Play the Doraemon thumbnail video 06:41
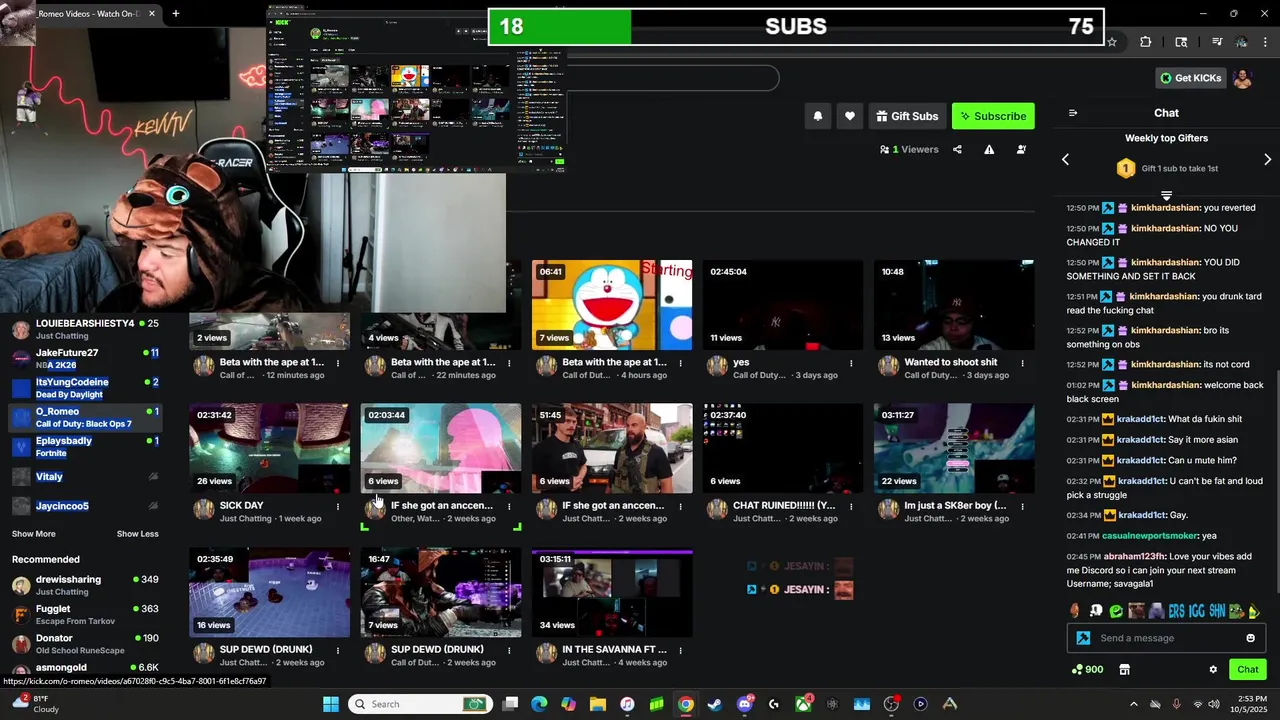This screenshot has width=1280, height=720. coord(612,305)
